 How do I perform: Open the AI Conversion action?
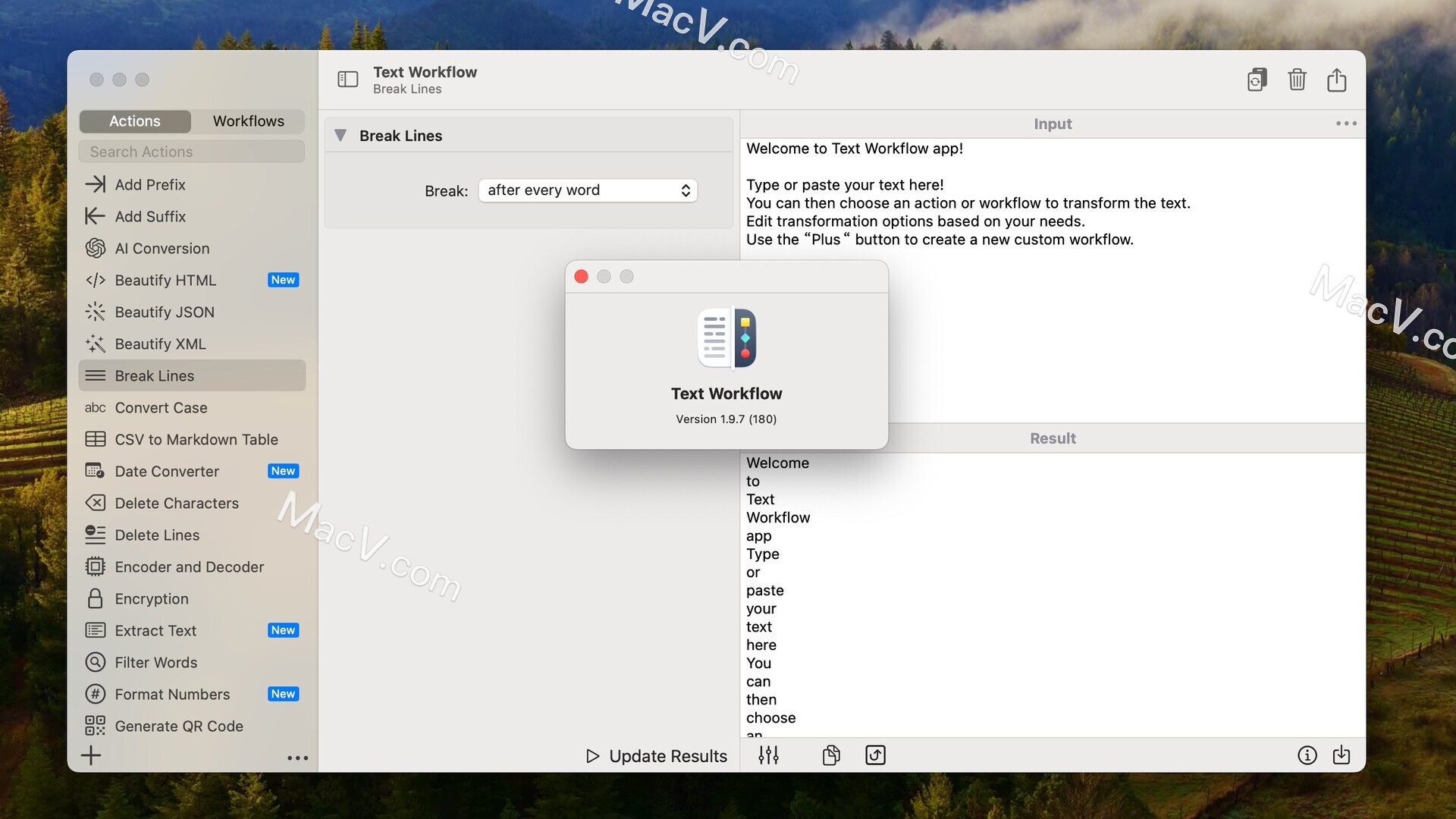(x=162, y=248)
